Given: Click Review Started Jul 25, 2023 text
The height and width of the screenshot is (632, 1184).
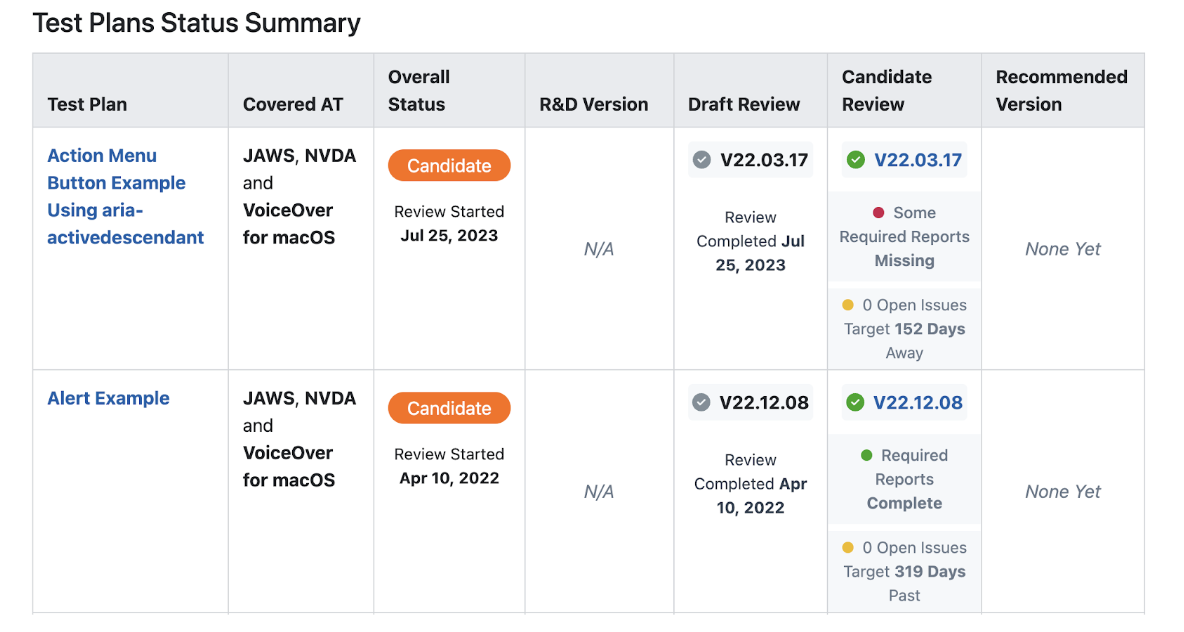Looking at the screenshot, I should pos(449,224).
